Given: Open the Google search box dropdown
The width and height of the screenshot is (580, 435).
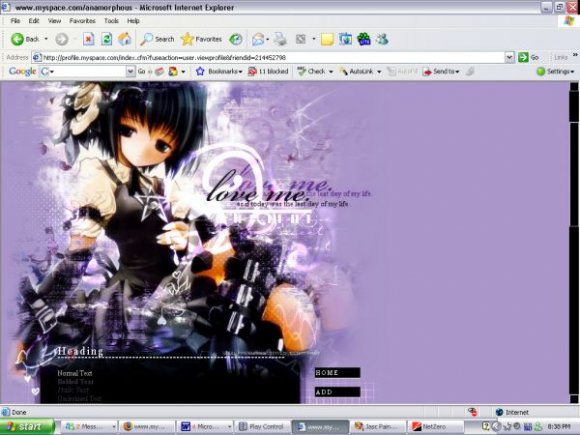Looking at the screenshot, I should pos(131,71).
